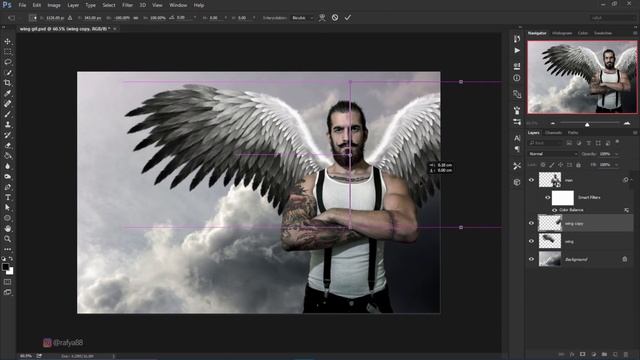Image resolution: width=640 pixels, height=360 pixels.
Task: Click the Navigator zoom out button
Action: [x=553, y=123]
